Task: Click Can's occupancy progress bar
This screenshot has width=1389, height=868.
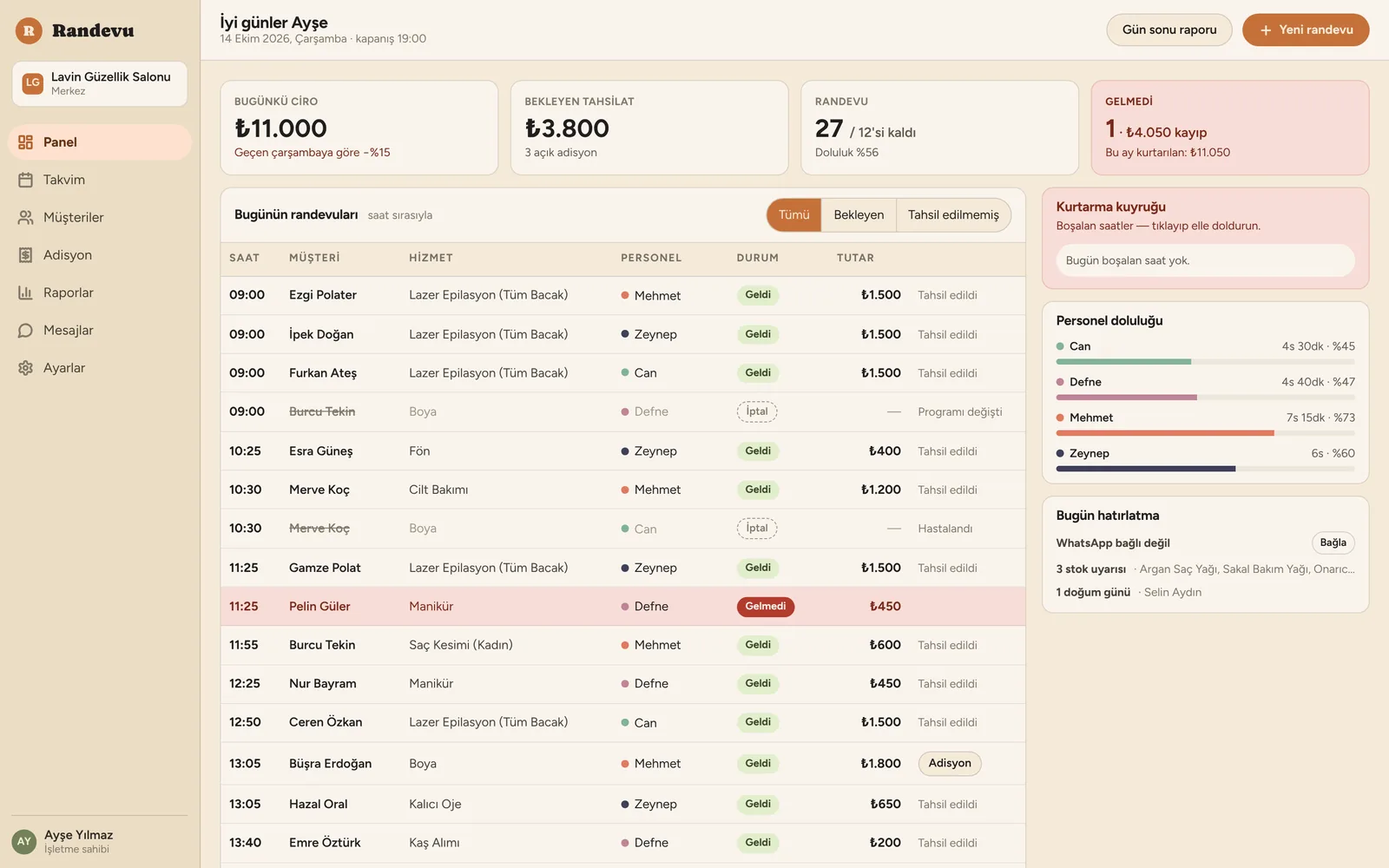Action: (x=1205, y=362)
